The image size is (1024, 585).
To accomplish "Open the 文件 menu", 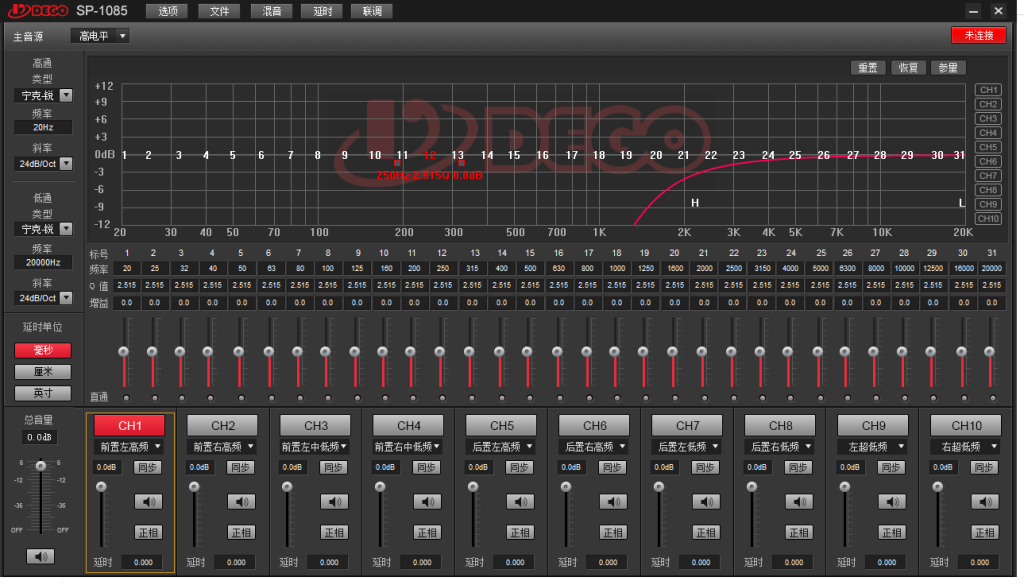I will tap(219, 11).
